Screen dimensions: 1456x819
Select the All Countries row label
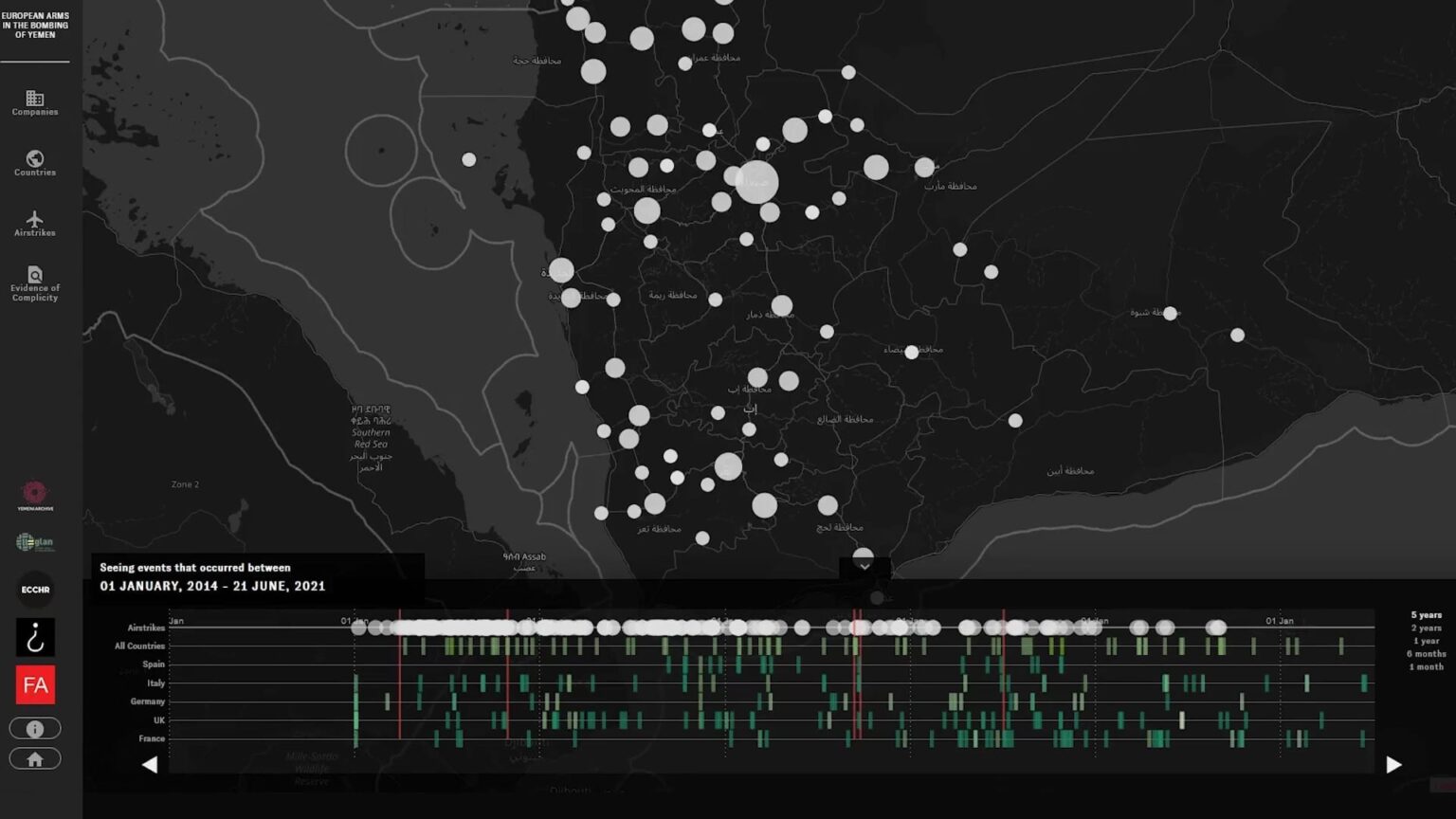tap(139, 646)
